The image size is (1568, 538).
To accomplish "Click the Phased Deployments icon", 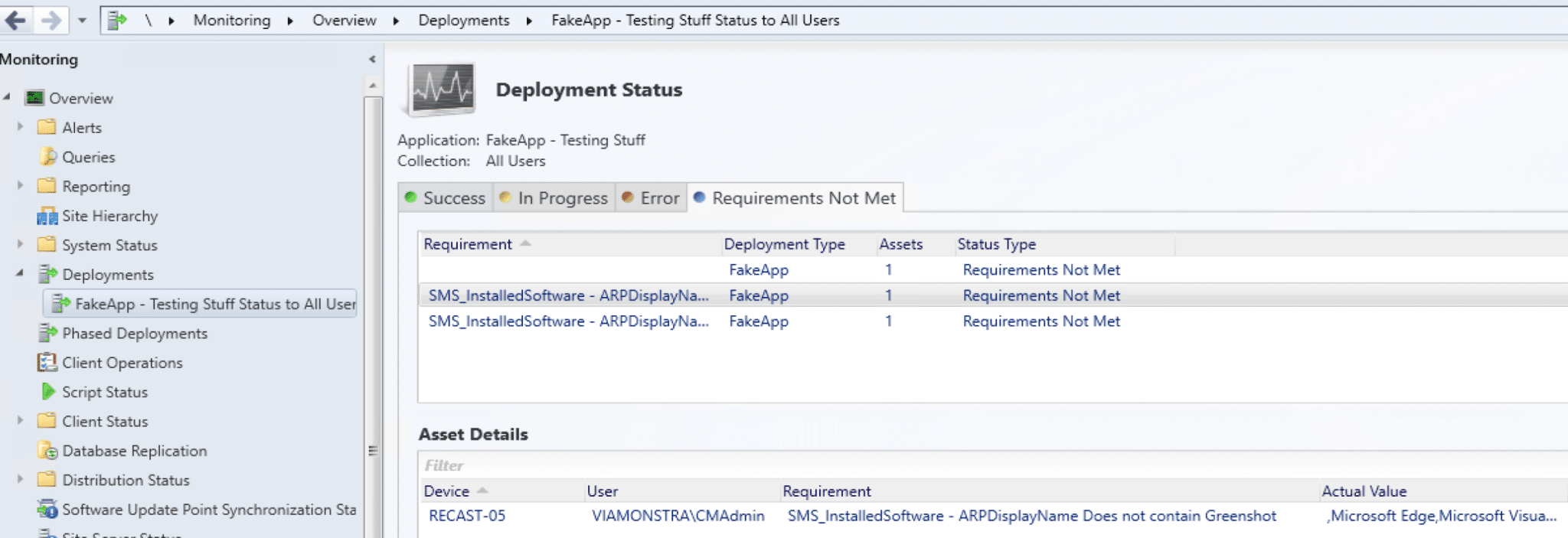I will 47,333.
